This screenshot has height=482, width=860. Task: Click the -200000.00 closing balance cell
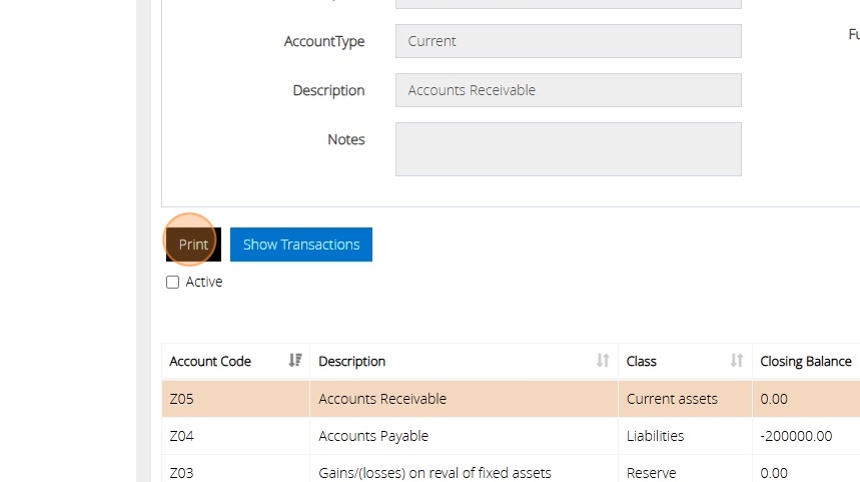coord(796,436)
